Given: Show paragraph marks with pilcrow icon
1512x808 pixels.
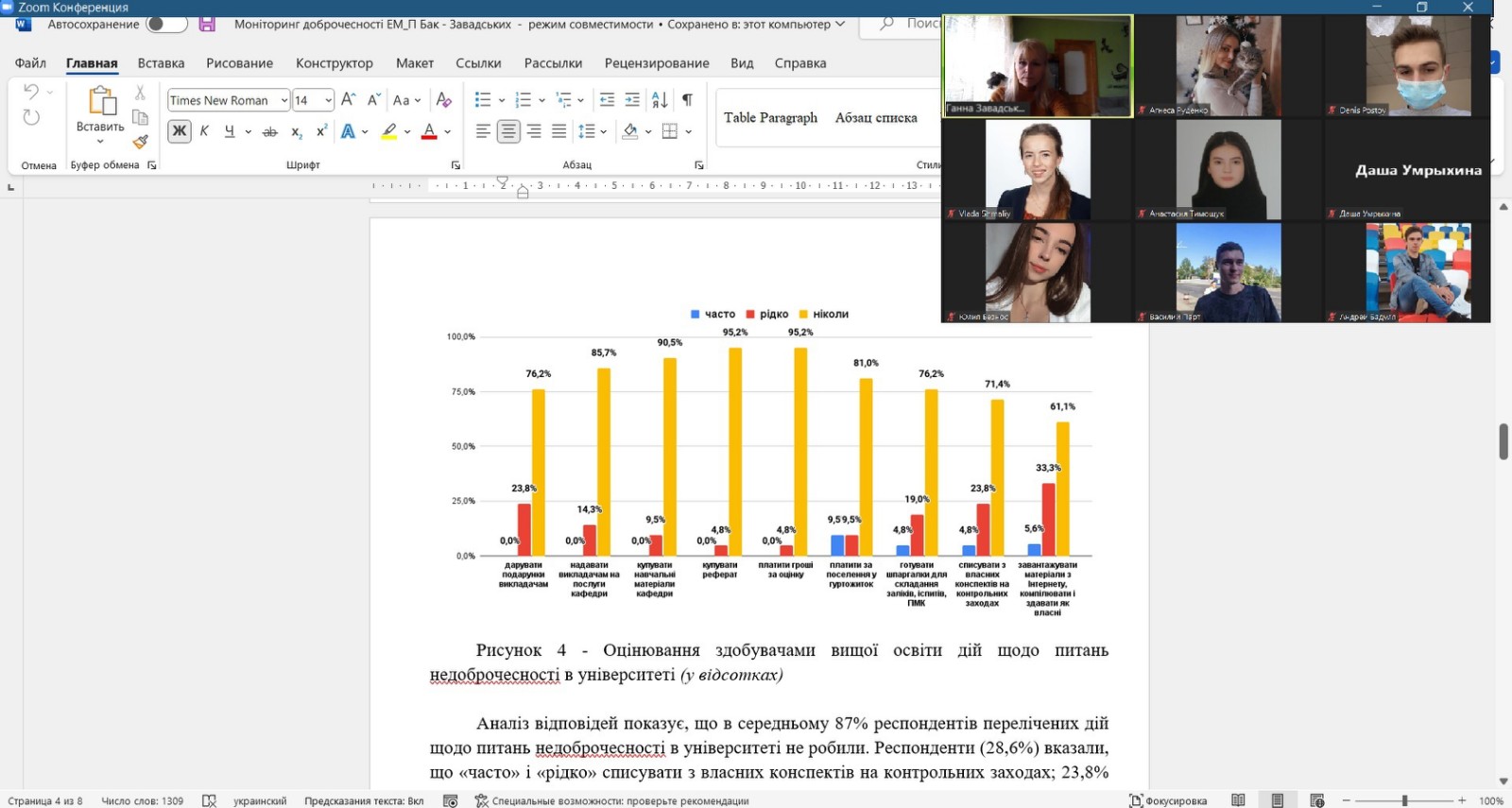Looking at the screenshot, I should tap(687, 100).
